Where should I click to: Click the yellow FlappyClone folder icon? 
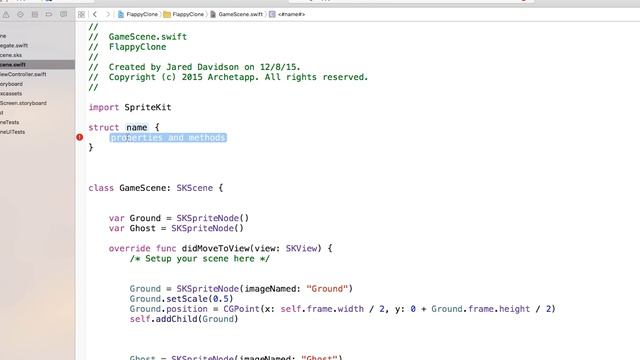(x=167, y=14)
